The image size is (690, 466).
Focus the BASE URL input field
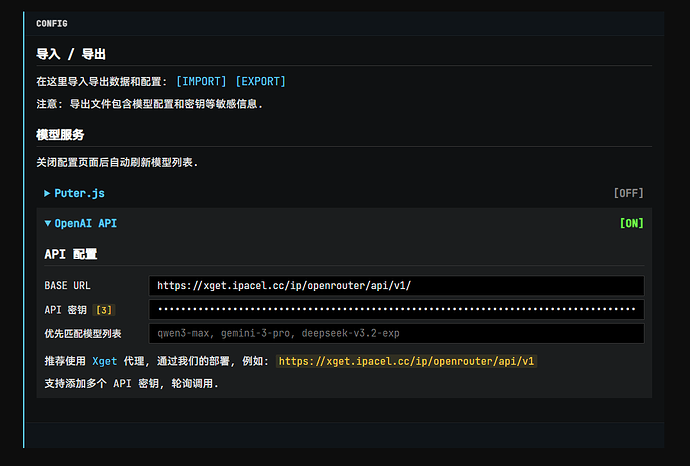click(396, 286)
